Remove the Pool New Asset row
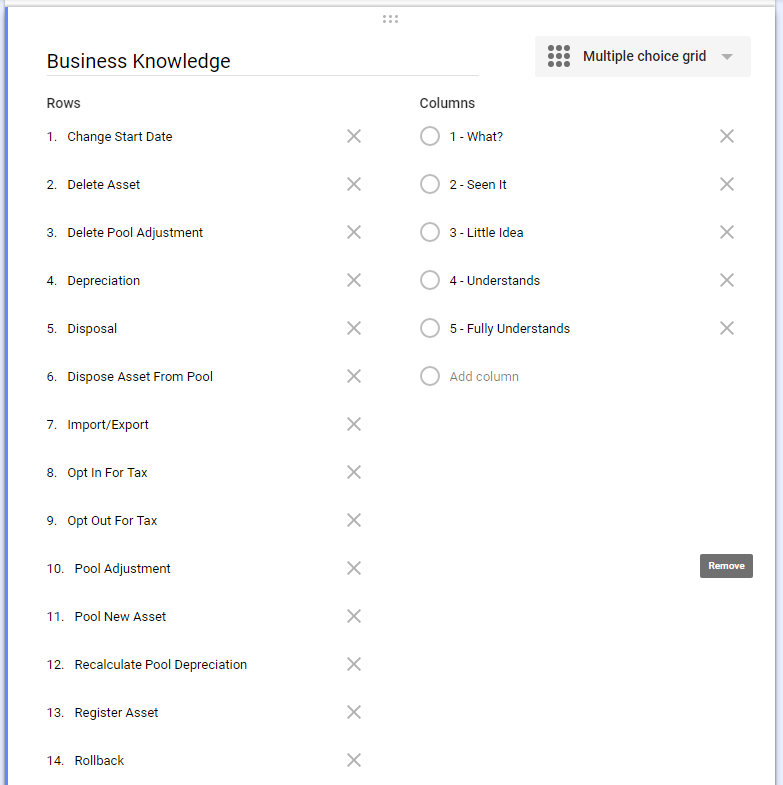Viewport: 783px width, 785px height. pos(354,616)
